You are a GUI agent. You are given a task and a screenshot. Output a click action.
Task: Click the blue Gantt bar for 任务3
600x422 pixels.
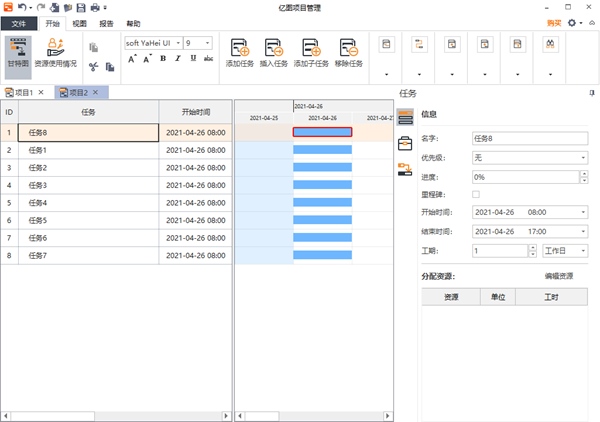tap(322, 185)
